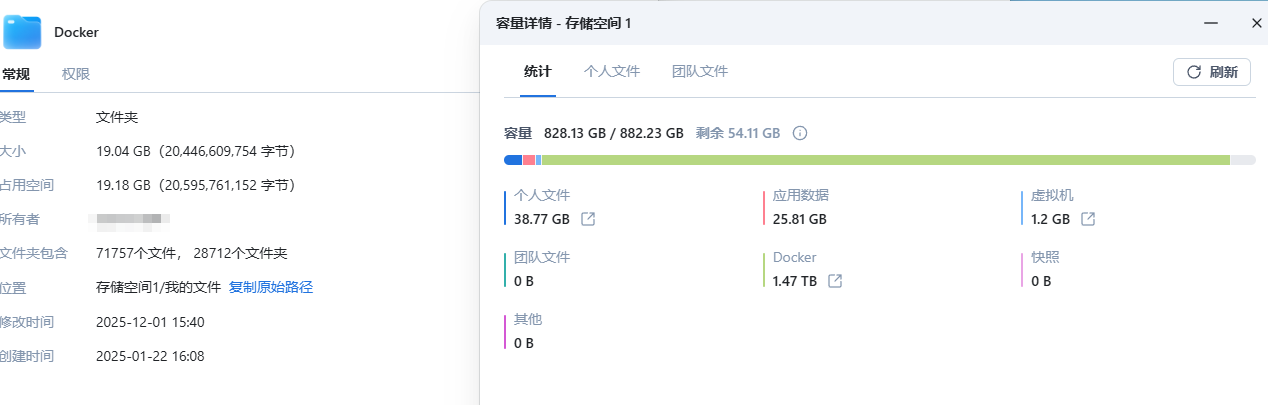This screenshot has width=1268, height=405.
Task: Select the 常规 tab
Action: [16, 74]
